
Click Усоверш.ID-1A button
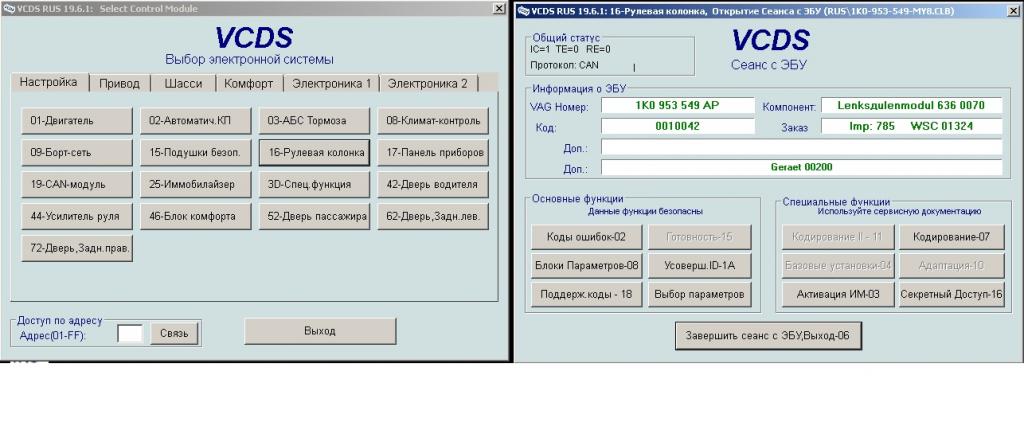(699, 265)
